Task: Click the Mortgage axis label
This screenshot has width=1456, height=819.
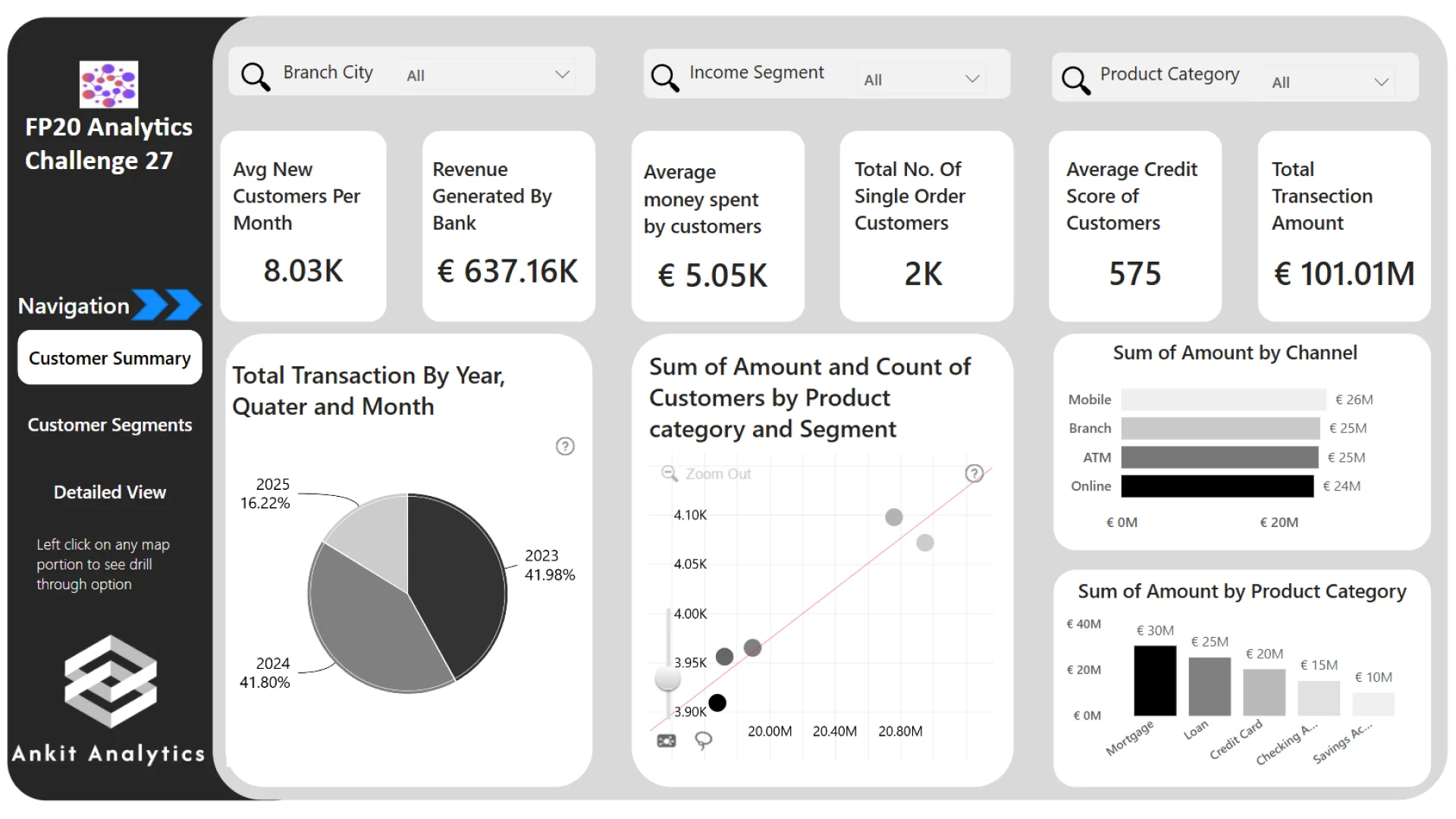Action: [x=1129, y=738]
